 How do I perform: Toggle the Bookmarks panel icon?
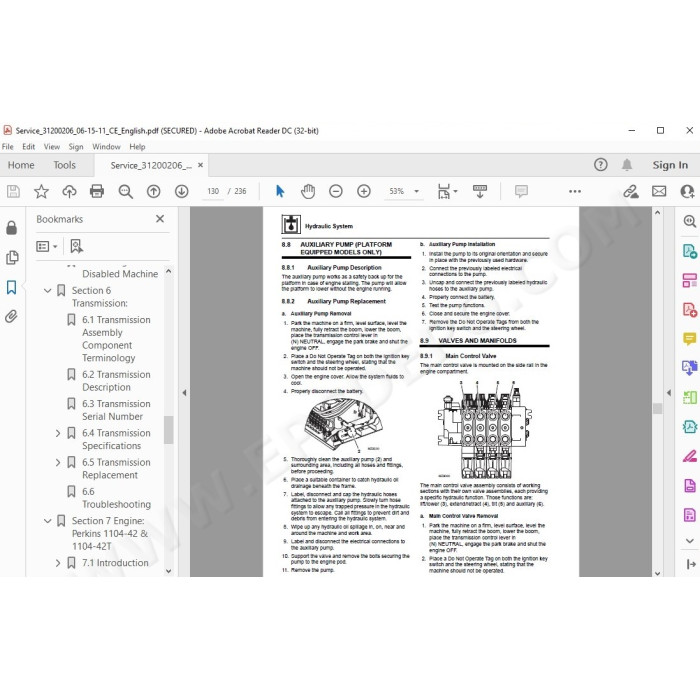tap(12, 287)
